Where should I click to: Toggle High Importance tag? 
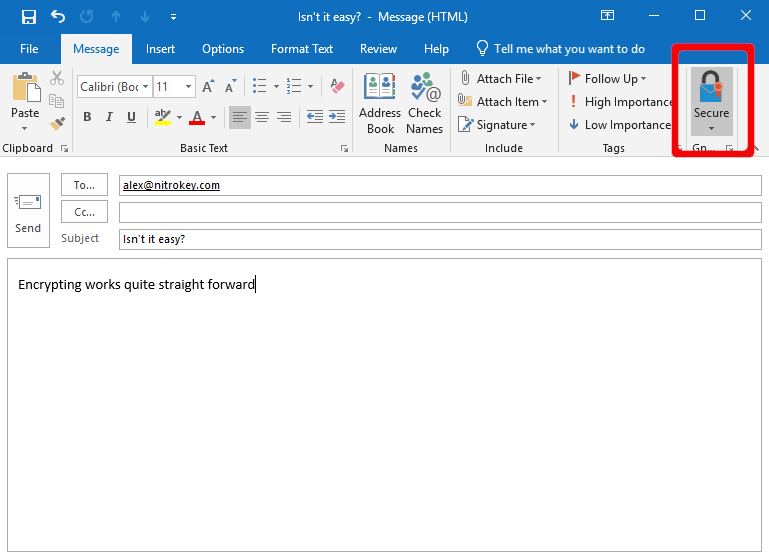[621, 102]
